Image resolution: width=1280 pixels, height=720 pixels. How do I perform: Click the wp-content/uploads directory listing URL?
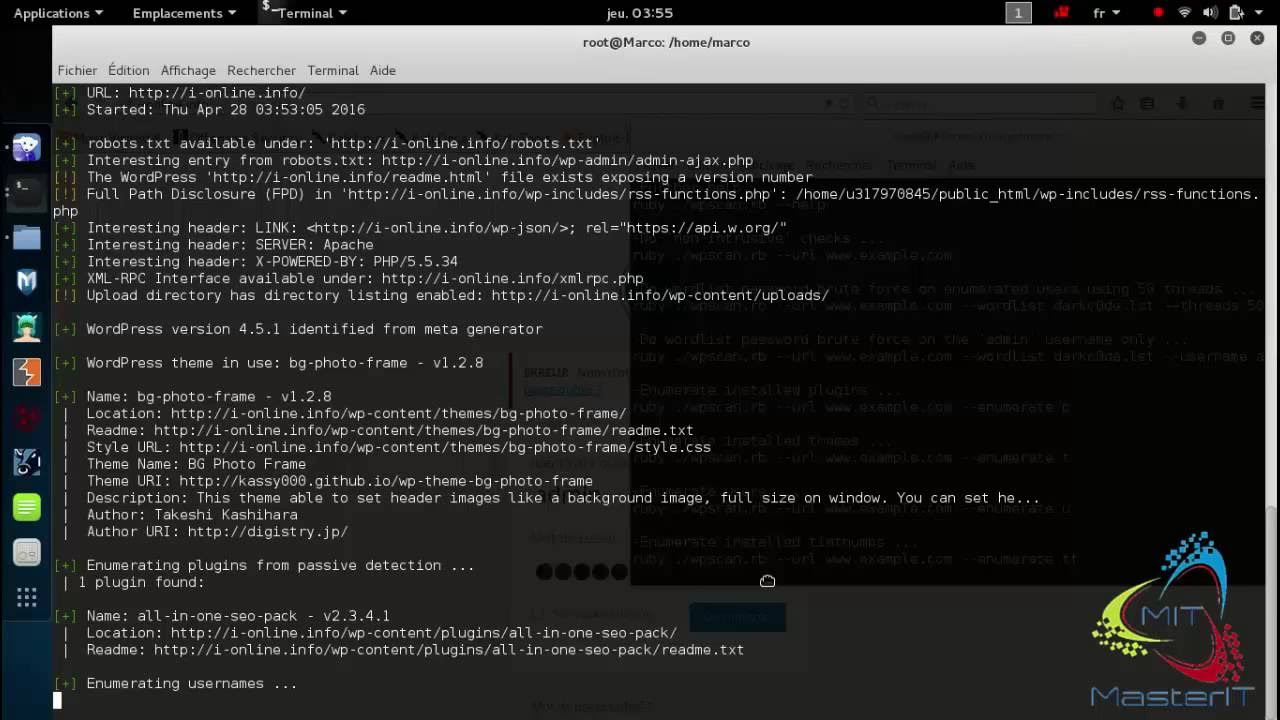[x=659, y=296]
